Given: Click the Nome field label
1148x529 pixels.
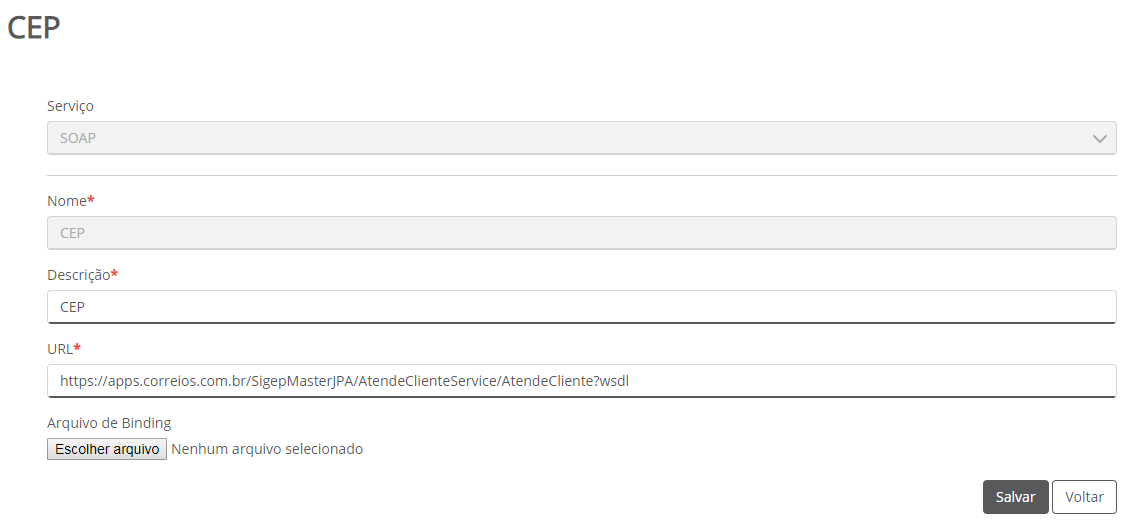Looking at the screenshot, I should click(x=66, y=201).
